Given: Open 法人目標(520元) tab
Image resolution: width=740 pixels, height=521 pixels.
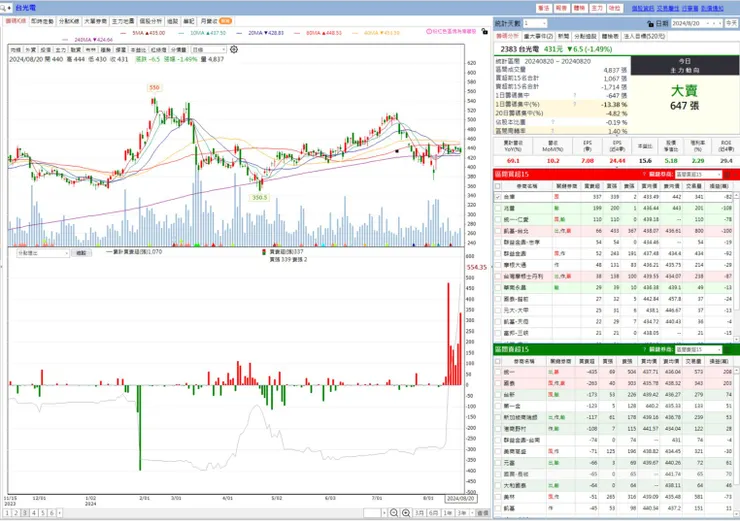Looking at the screenshot, I should 644,36.
